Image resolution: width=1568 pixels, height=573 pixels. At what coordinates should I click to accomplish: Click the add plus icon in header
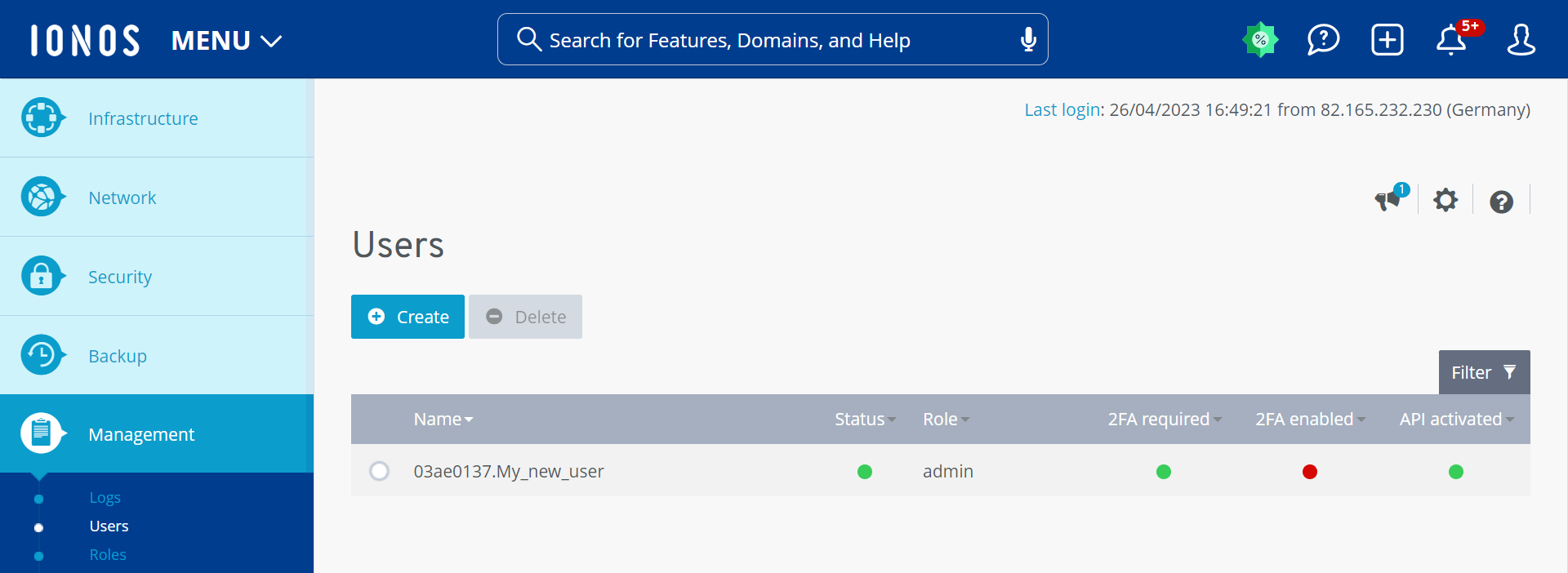1387,40
